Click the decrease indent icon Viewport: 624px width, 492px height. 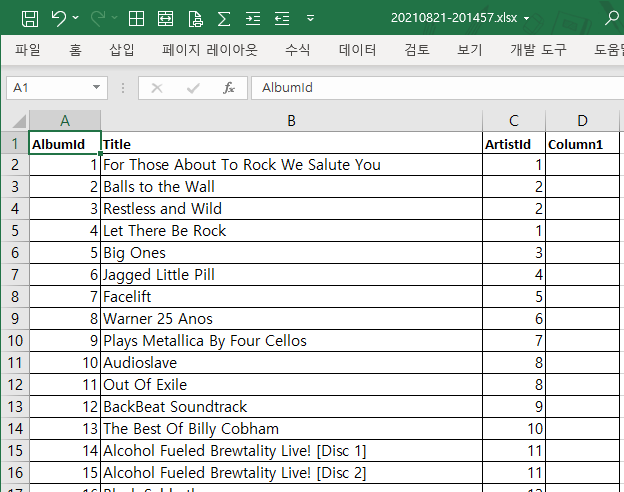[x=282, y=18]
